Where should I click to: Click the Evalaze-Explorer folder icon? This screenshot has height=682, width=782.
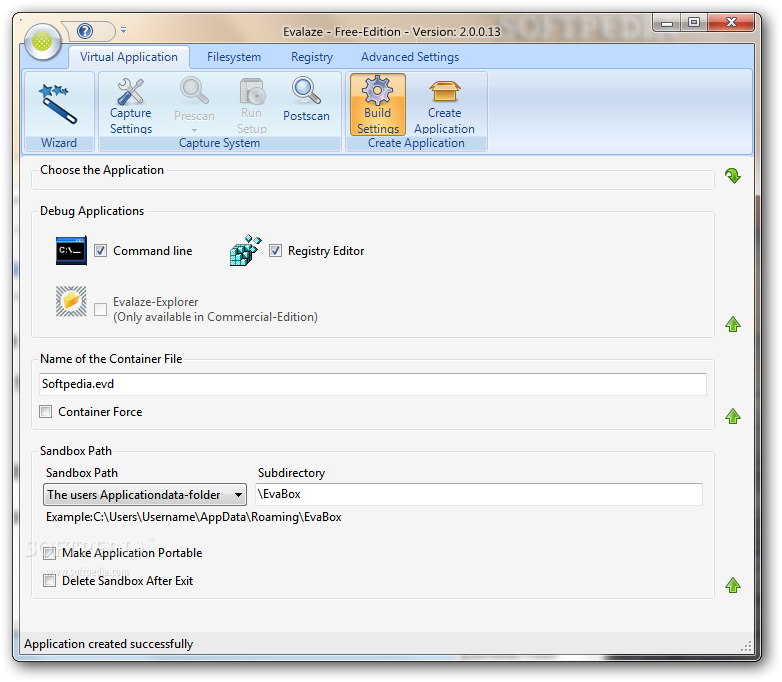click(71, 301)
